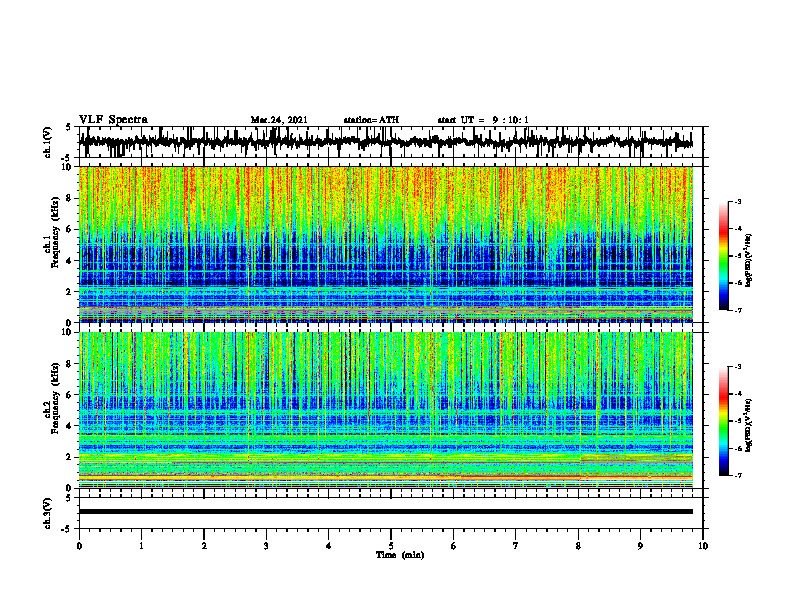
Task: Click the ch.2 spectrogram color scale bar
Action: pos(723,421)
